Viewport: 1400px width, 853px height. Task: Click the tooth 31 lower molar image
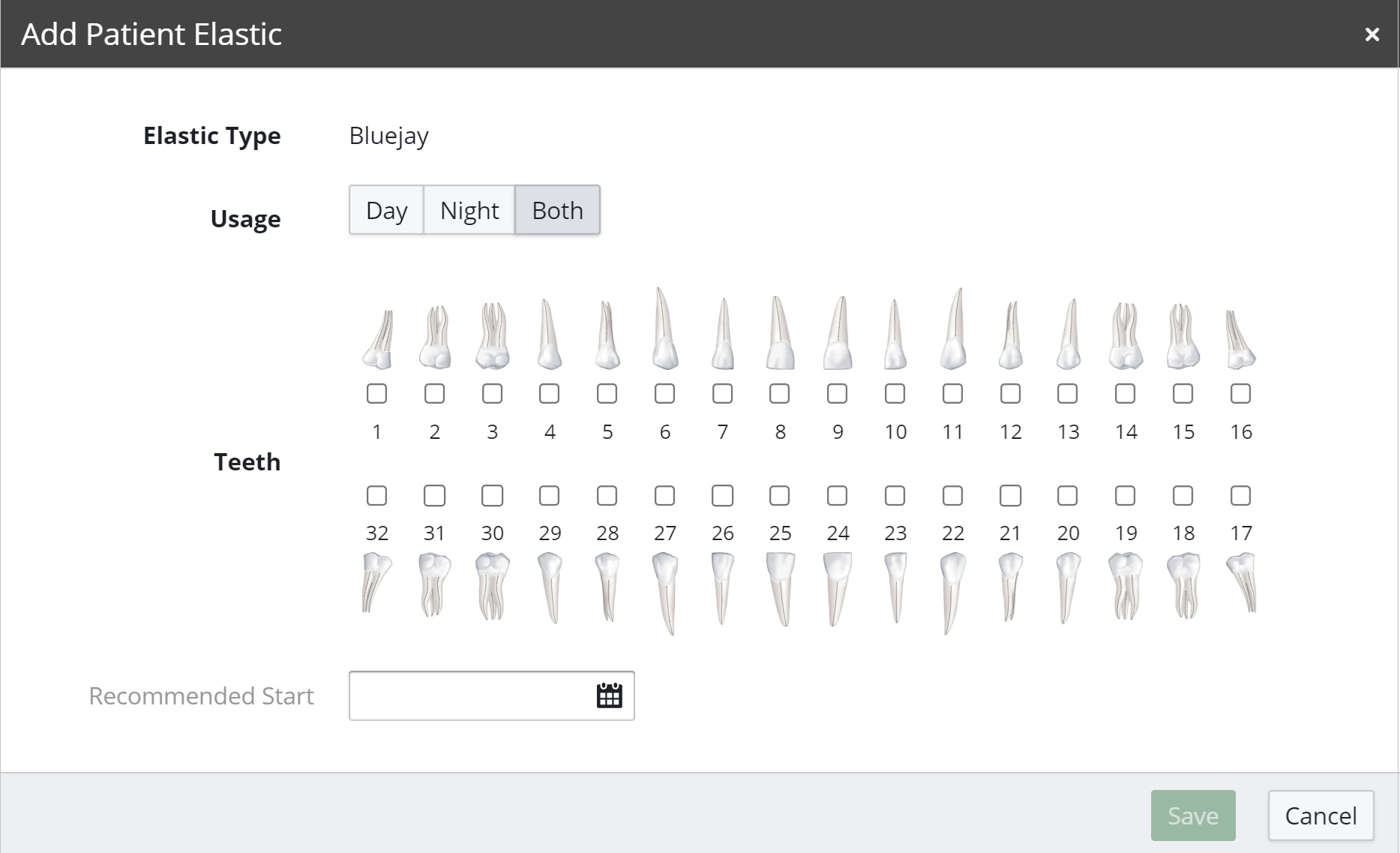coord(435,585)
